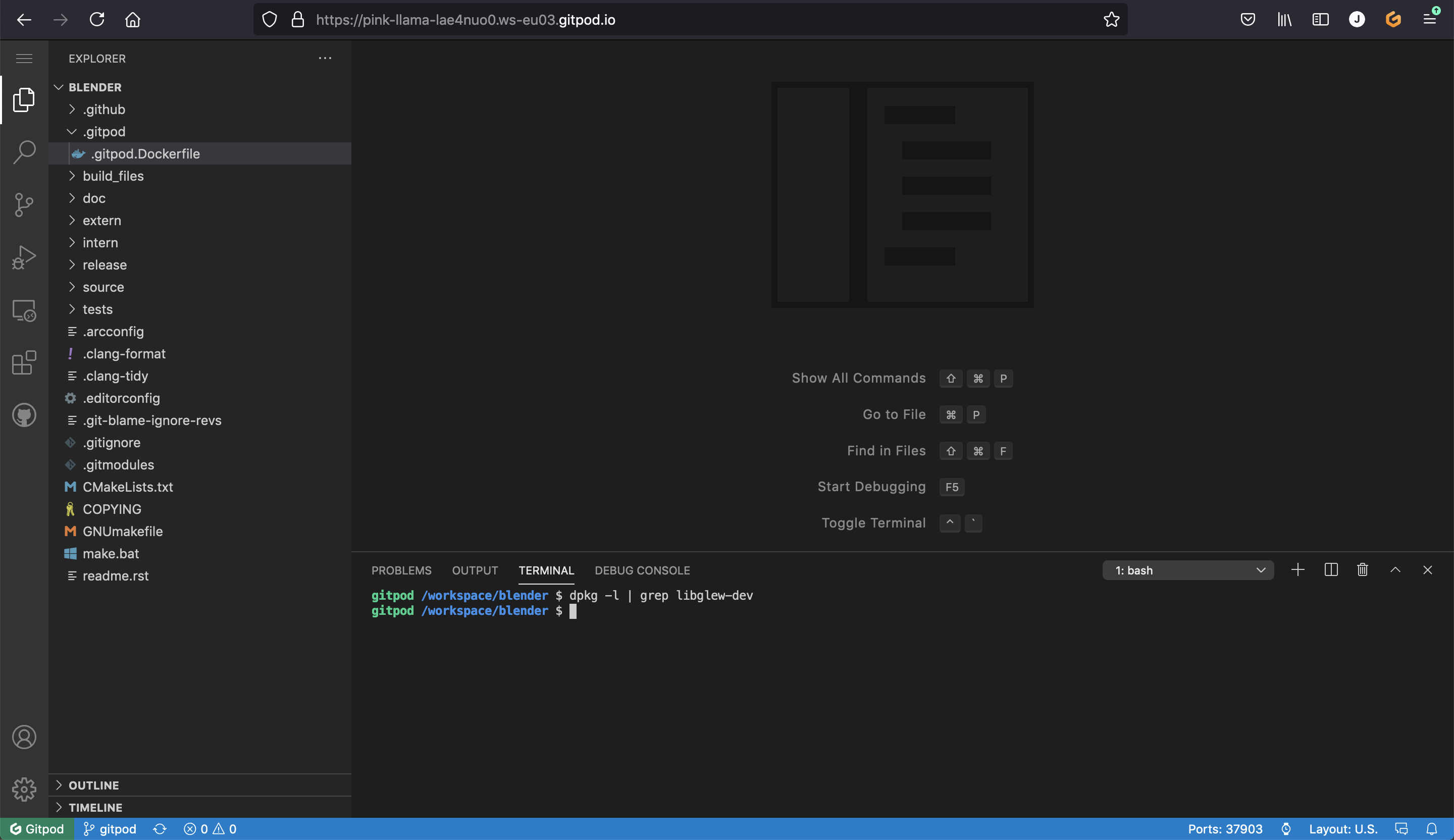
Task: Toggle reader sidebar in browser toolbar
Action: [x=1321, y=19]
